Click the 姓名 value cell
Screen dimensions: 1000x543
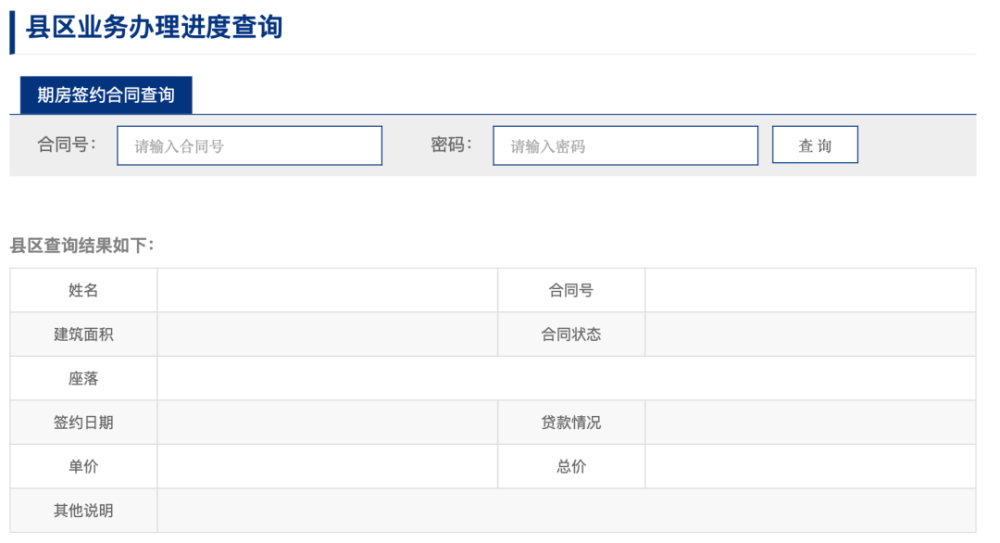pos(327,290)
